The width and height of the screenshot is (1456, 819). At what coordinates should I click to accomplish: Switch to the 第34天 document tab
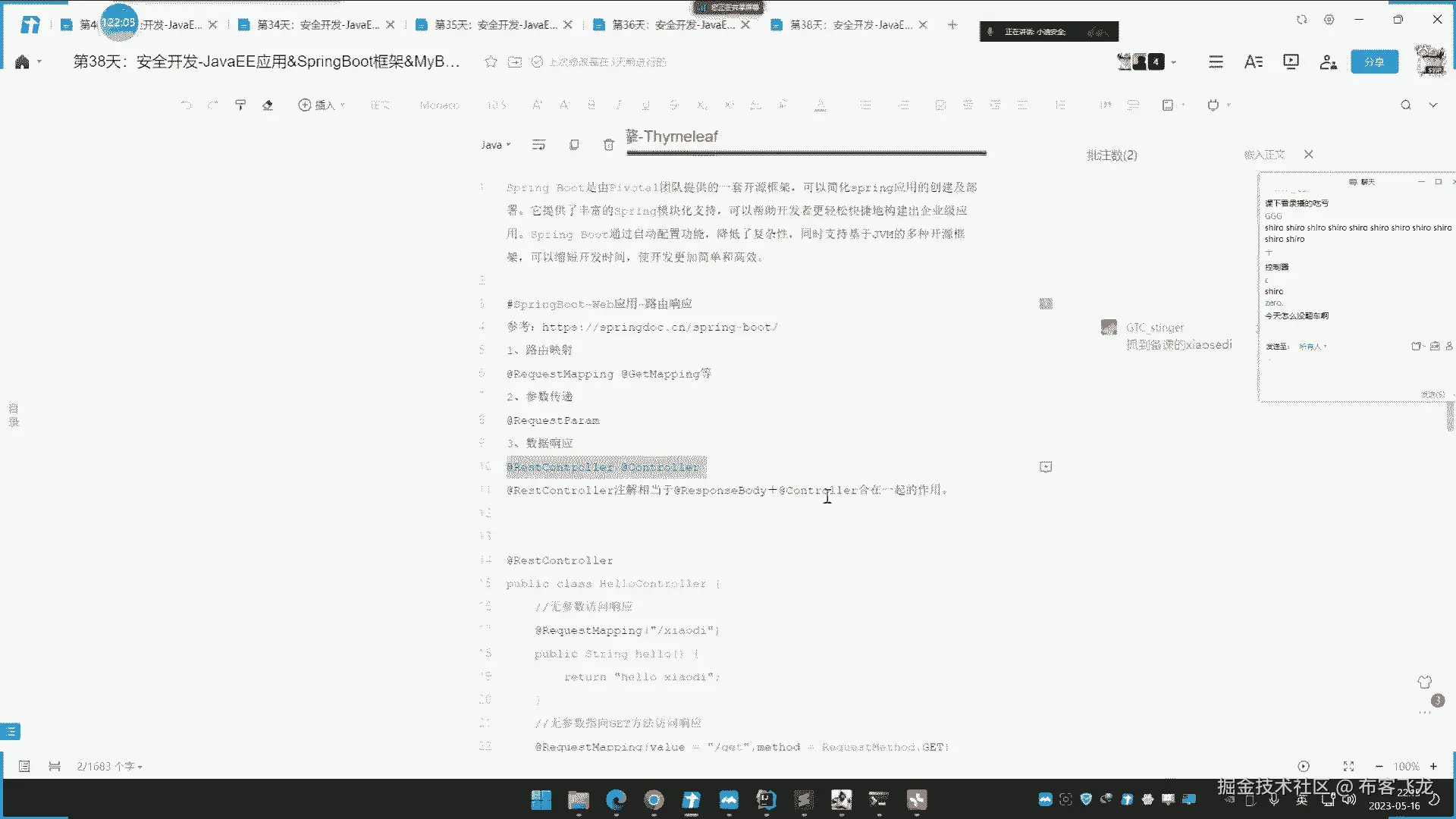317,24
